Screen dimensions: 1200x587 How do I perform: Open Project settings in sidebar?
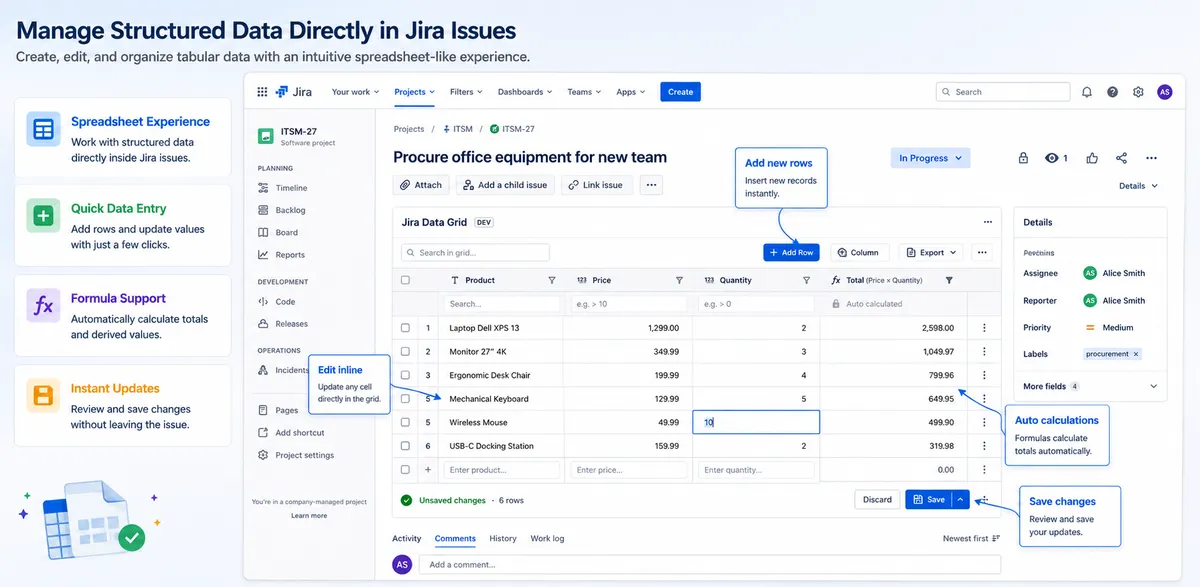(x=304, y=455)
